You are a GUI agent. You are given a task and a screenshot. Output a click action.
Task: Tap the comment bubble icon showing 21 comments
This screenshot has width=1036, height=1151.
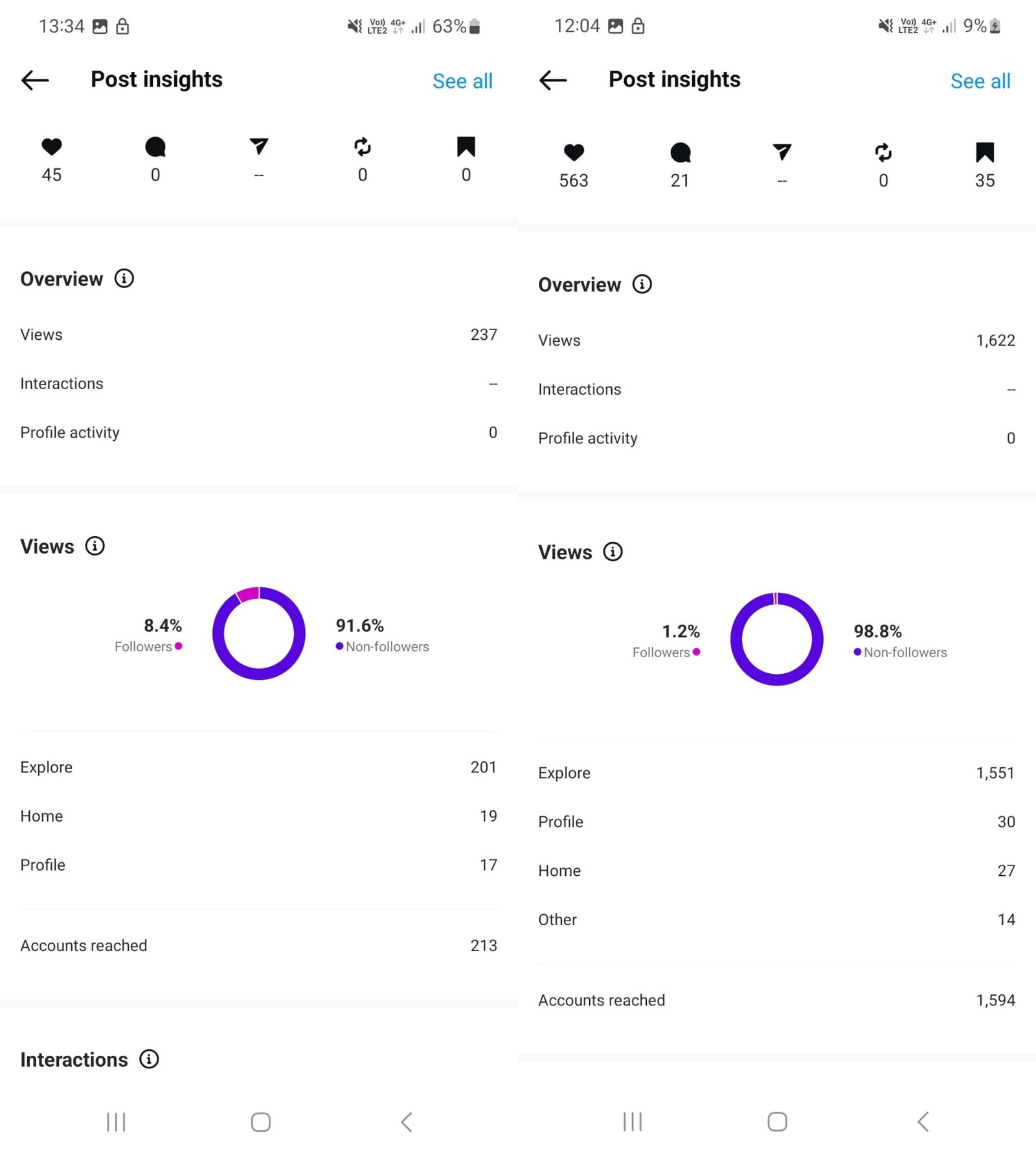[x=680, y=153]
